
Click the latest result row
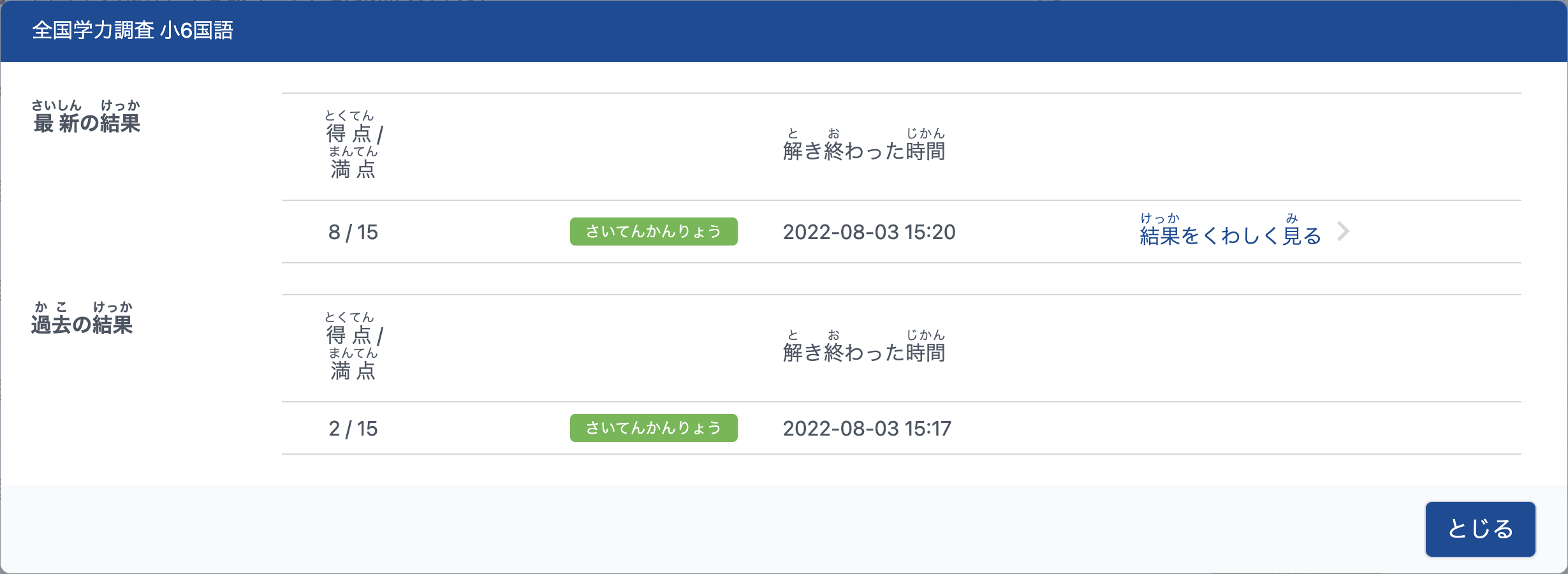click(902, 232)
